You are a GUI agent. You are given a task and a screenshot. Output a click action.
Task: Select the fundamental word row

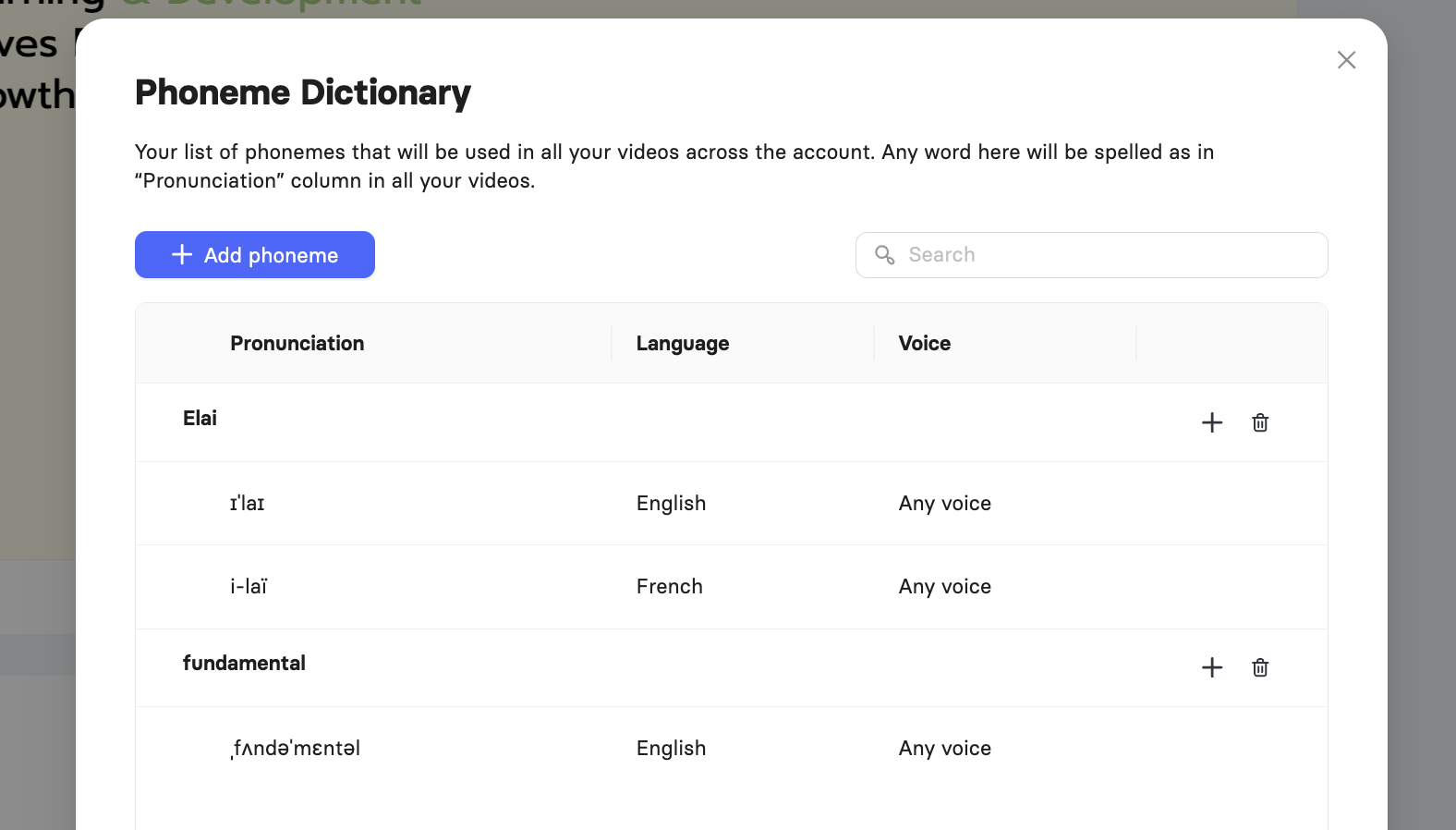tap(732, 667)
